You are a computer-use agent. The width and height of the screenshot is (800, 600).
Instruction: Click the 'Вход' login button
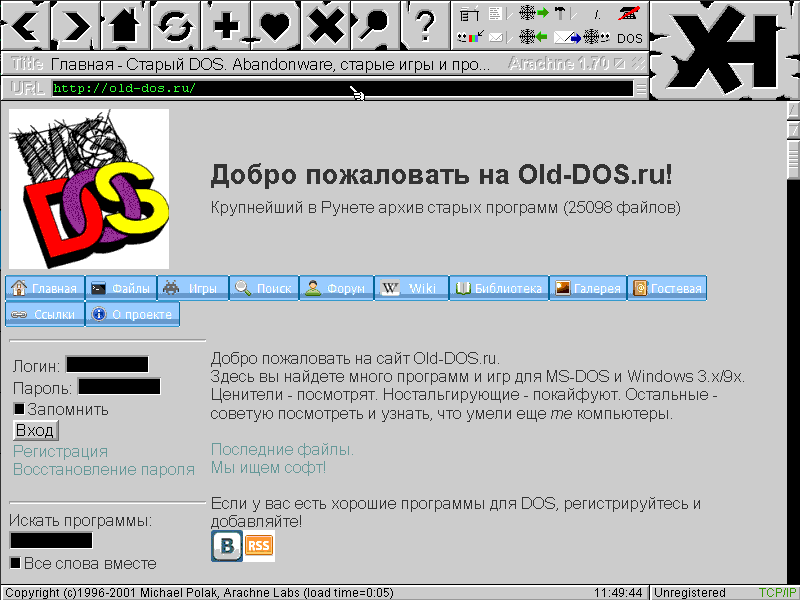coord(35,431)
